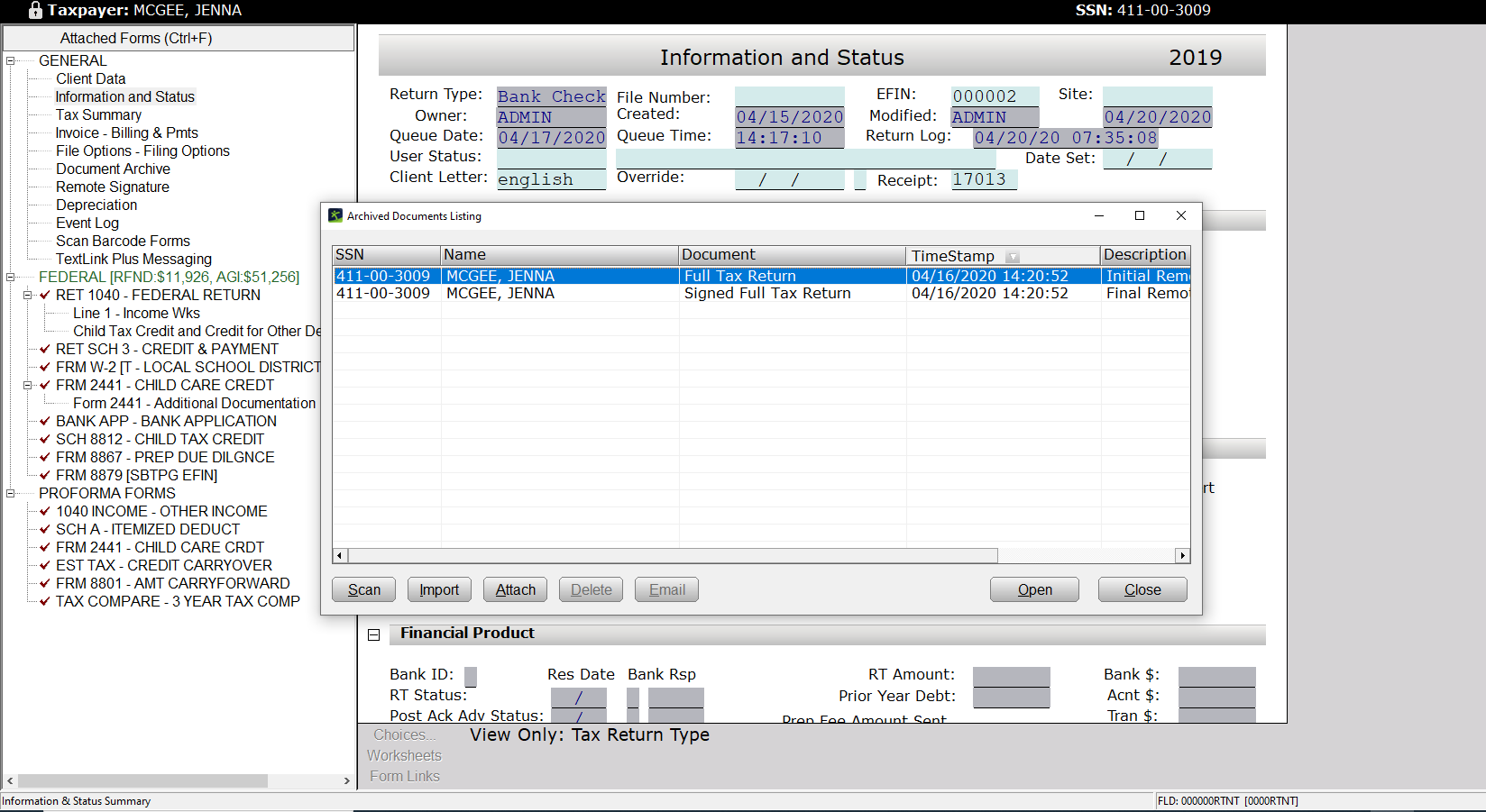Collapse the FEDERAL tree group
This screenshot has height=812, width=1486.
[11, 277]
